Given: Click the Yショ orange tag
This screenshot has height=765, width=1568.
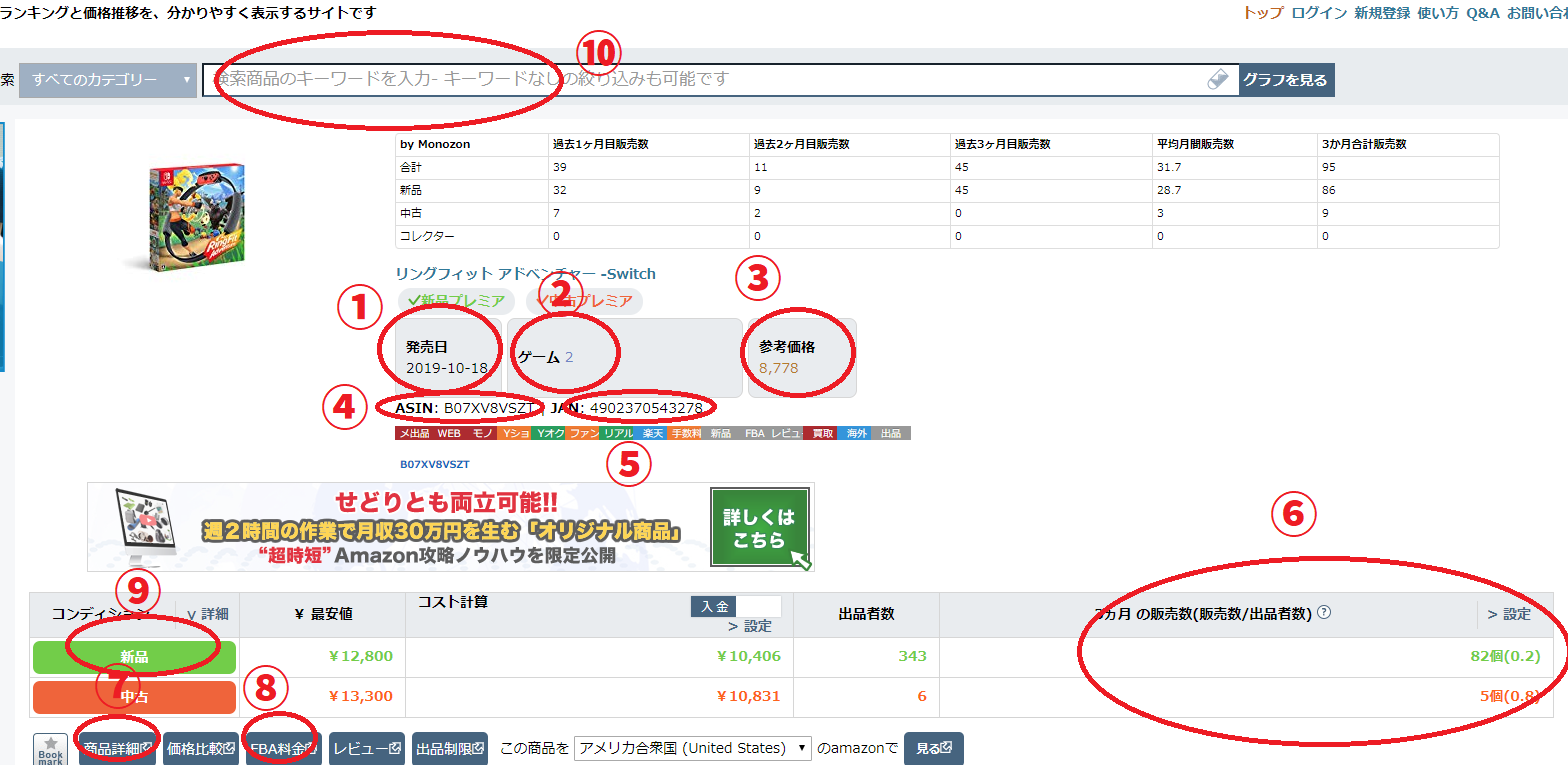Looking at the screenshot, I should coord(516,433).
